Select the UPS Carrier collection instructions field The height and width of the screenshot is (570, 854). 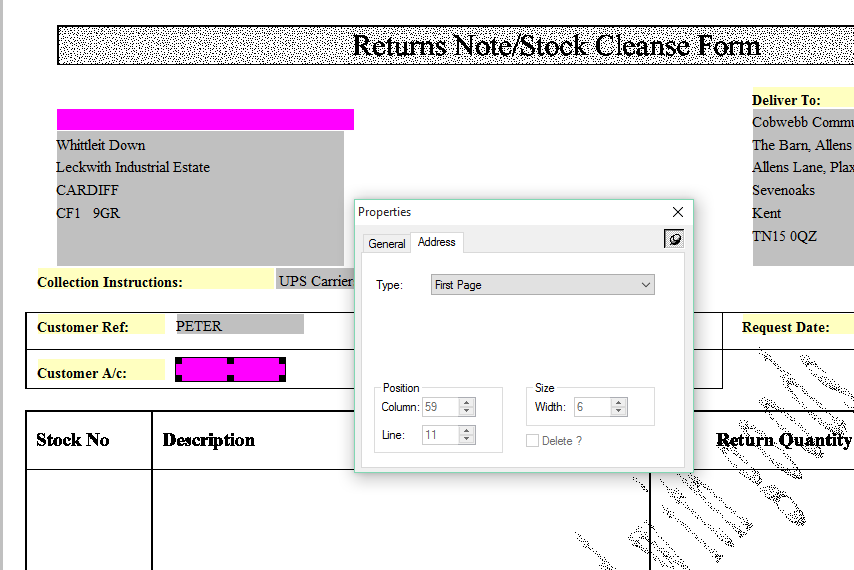tap(315, 281)
